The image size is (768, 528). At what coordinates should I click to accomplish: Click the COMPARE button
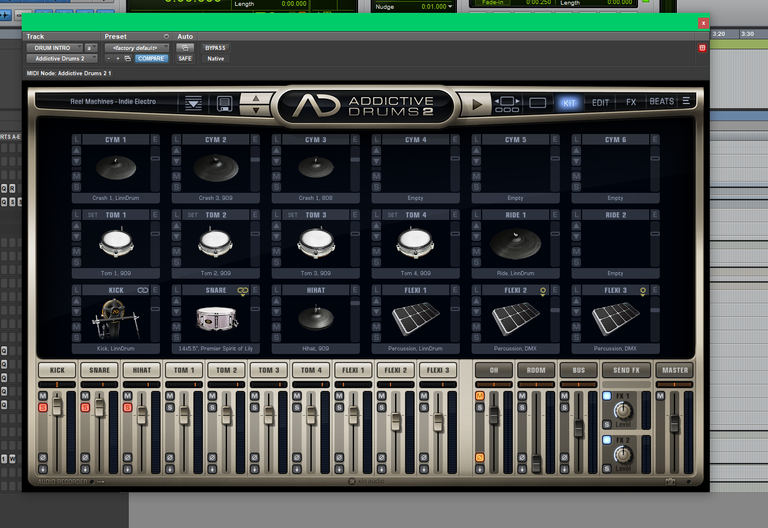coord(151,58)
